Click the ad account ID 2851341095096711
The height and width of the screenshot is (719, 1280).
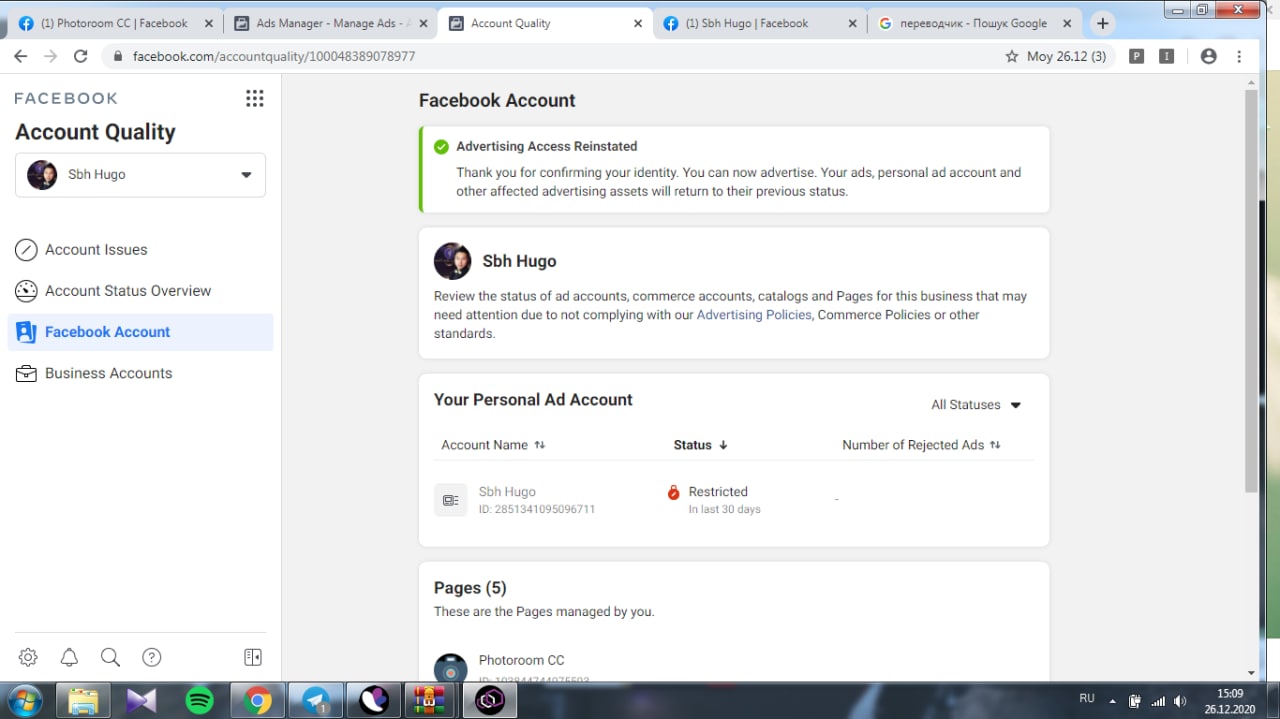537,510
